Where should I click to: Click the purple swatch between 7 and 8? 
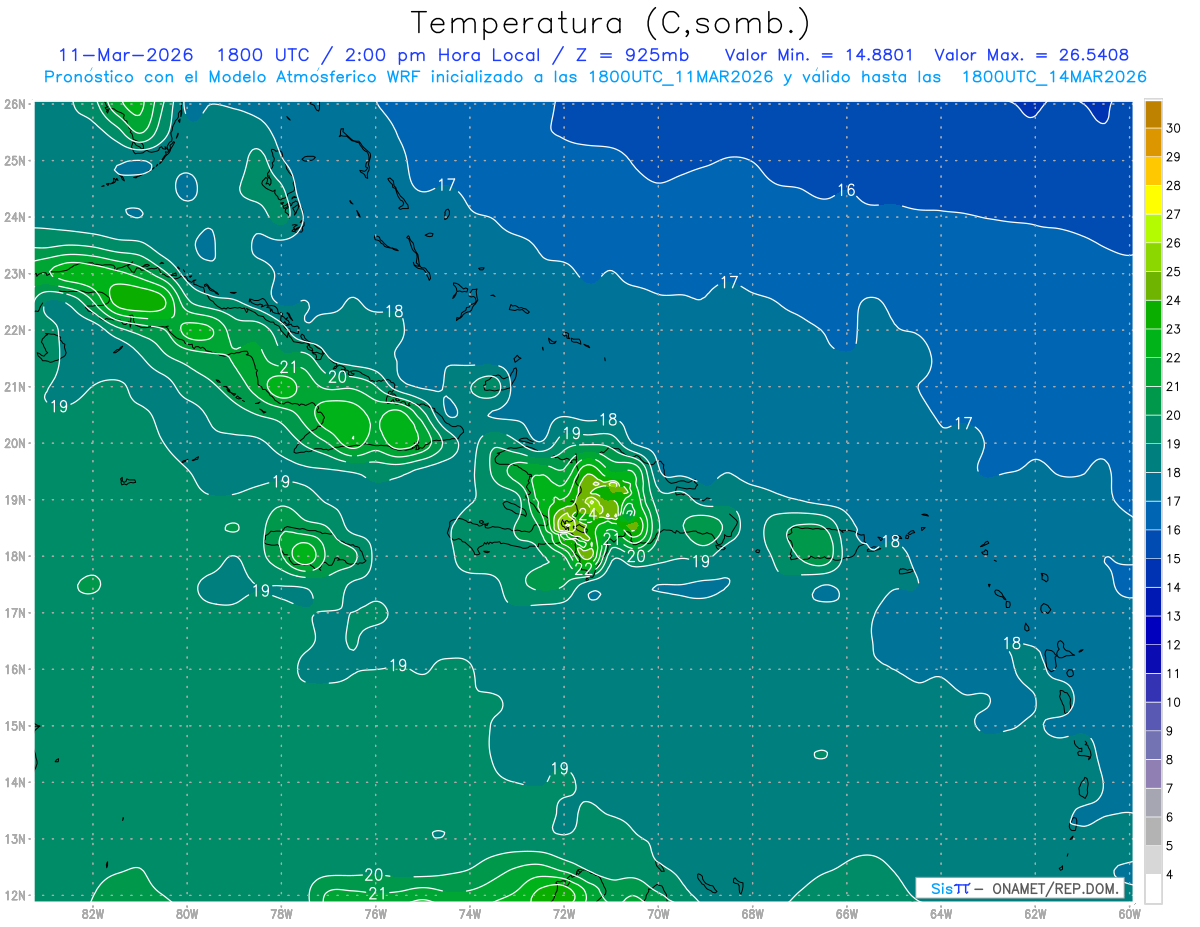(1153, 773)
